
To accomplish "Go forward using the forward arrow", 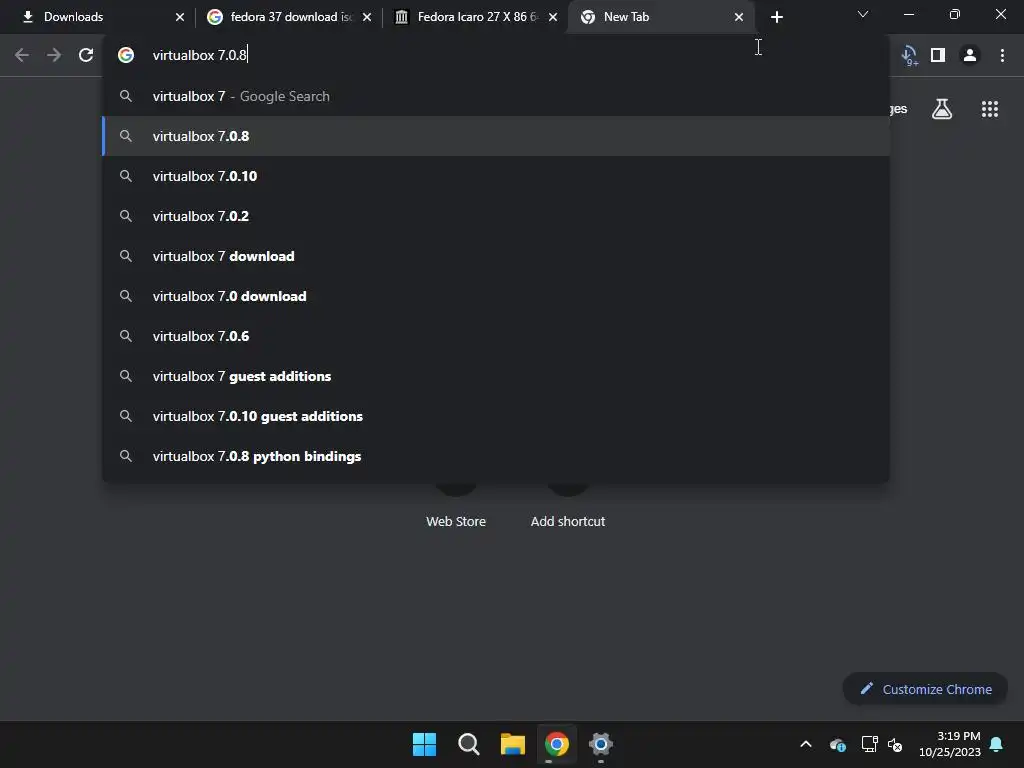I will tap(54, 55).
